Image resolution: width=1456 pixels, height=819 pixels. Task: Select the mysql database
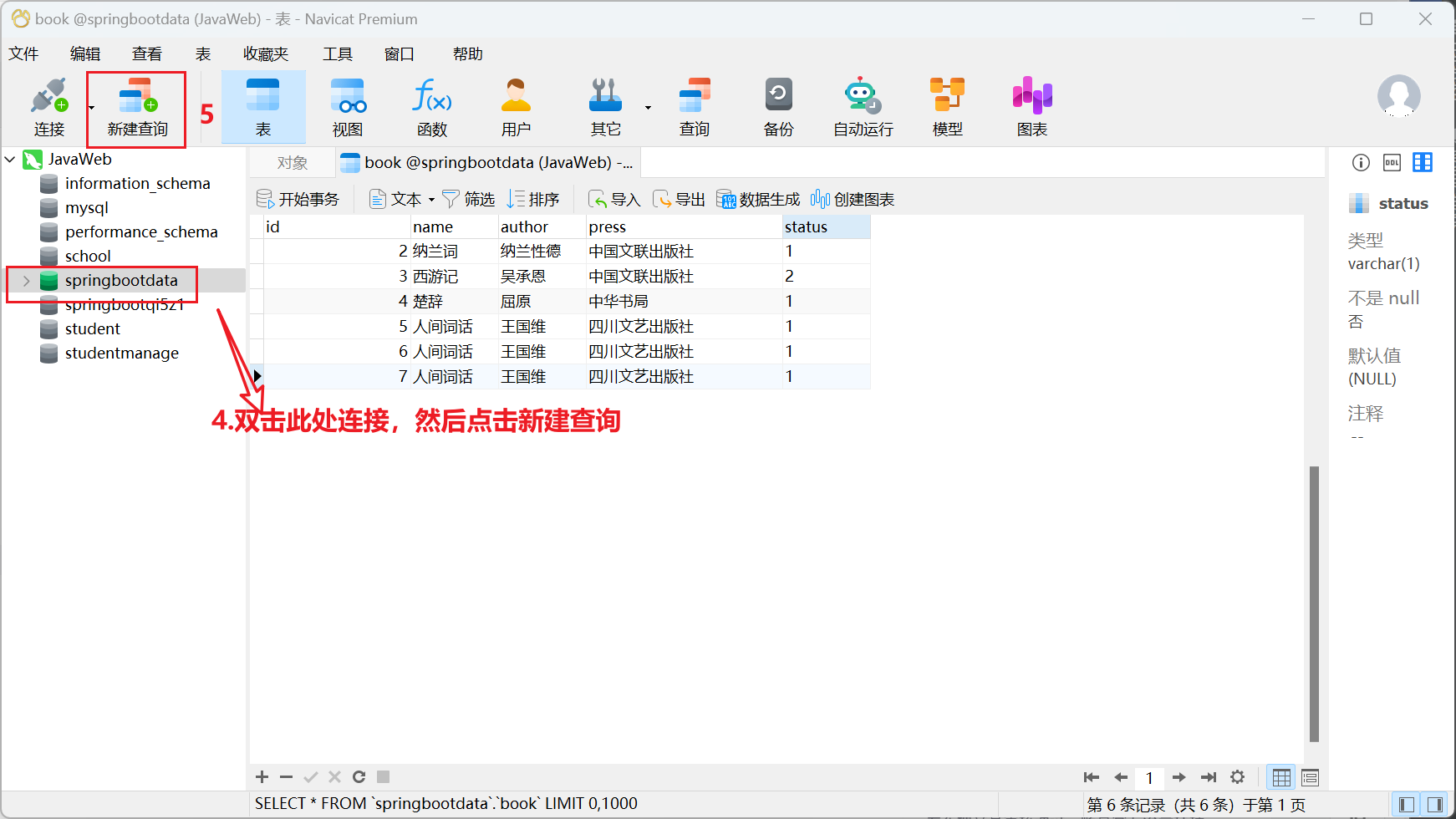pyautogui.click(x=87, y=208)
